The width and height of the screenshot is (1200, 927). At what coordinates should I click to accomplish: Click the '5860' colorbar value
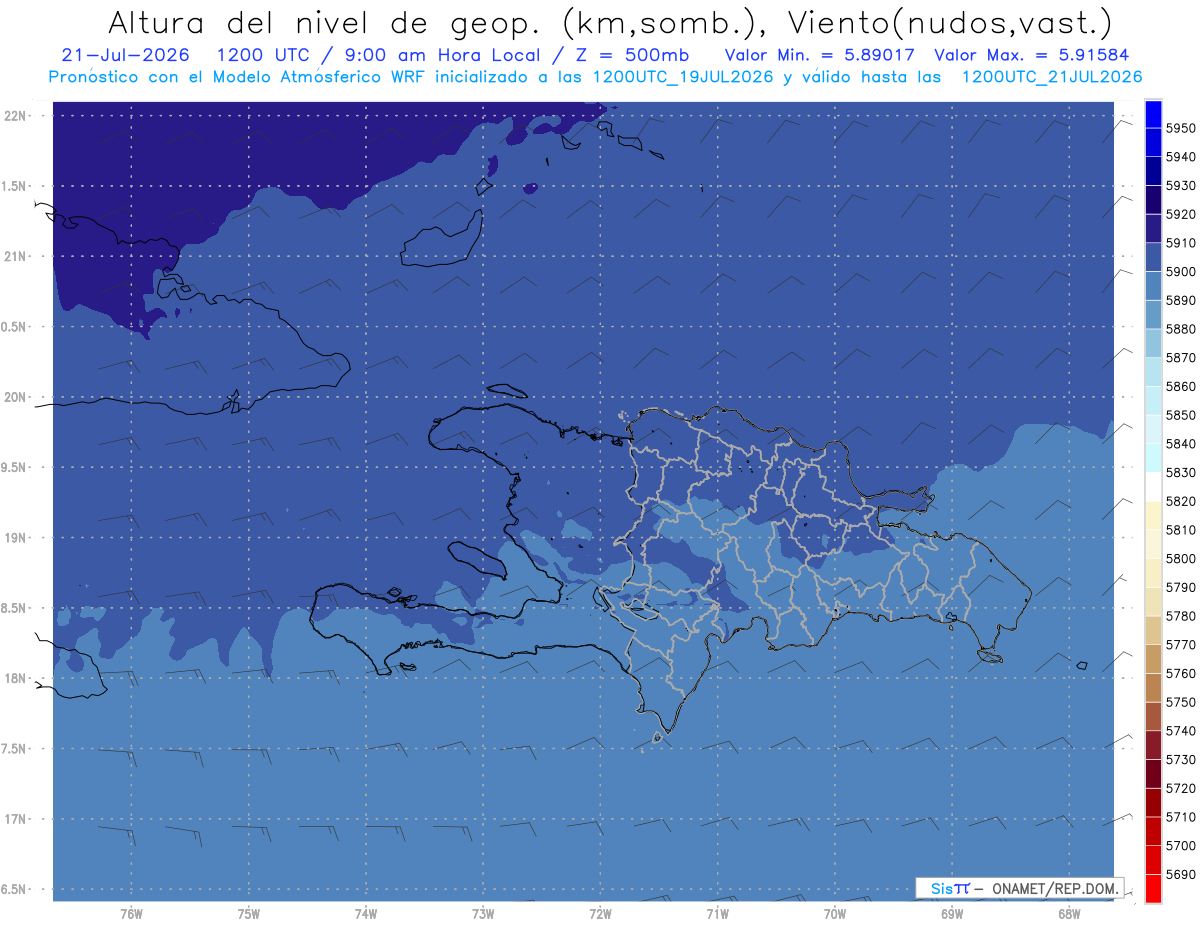click(x=1181, y=386)
